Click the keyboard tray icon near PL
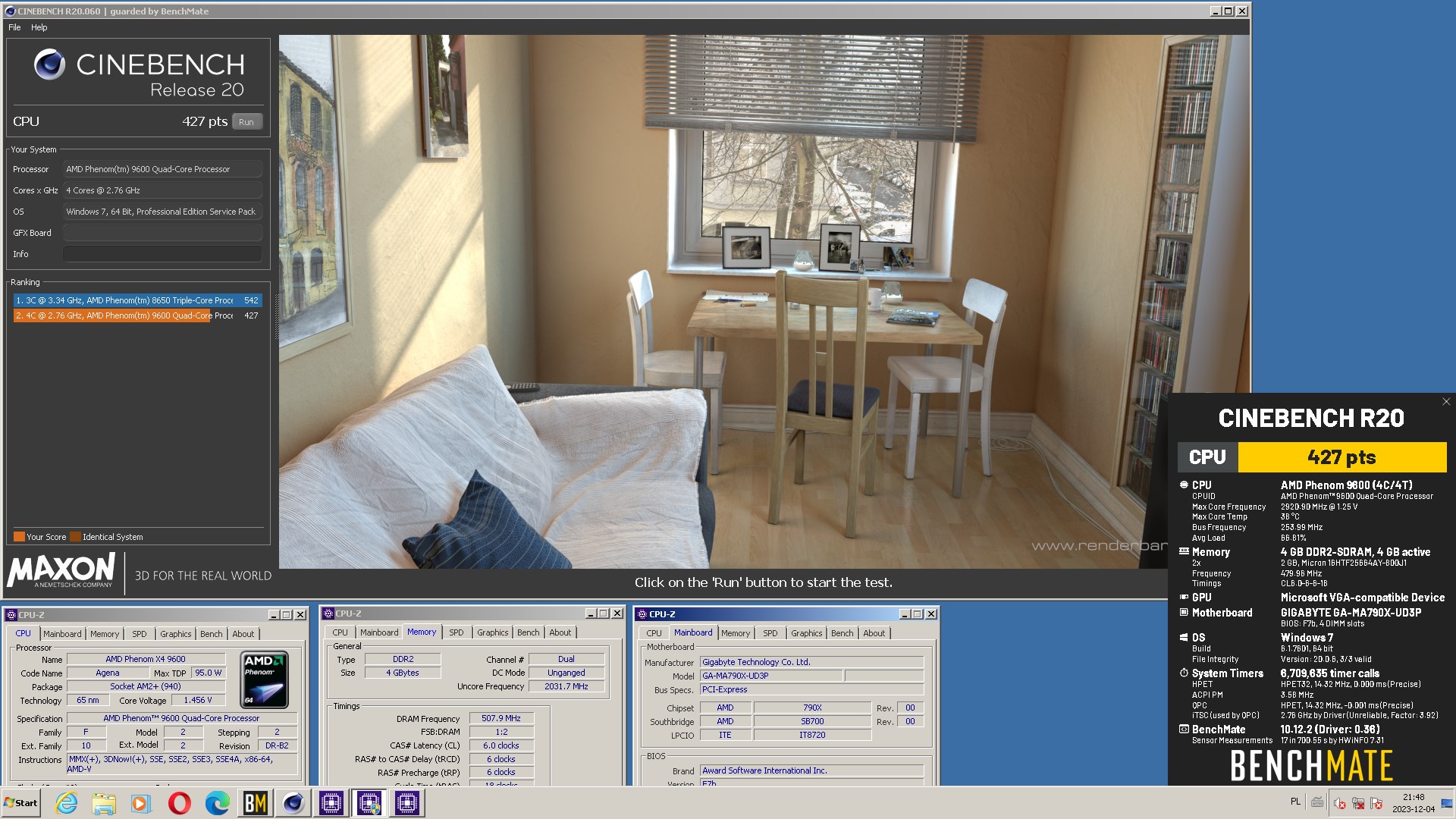Viewport: 1456px width, 819px height. (x=1317, y=802)
